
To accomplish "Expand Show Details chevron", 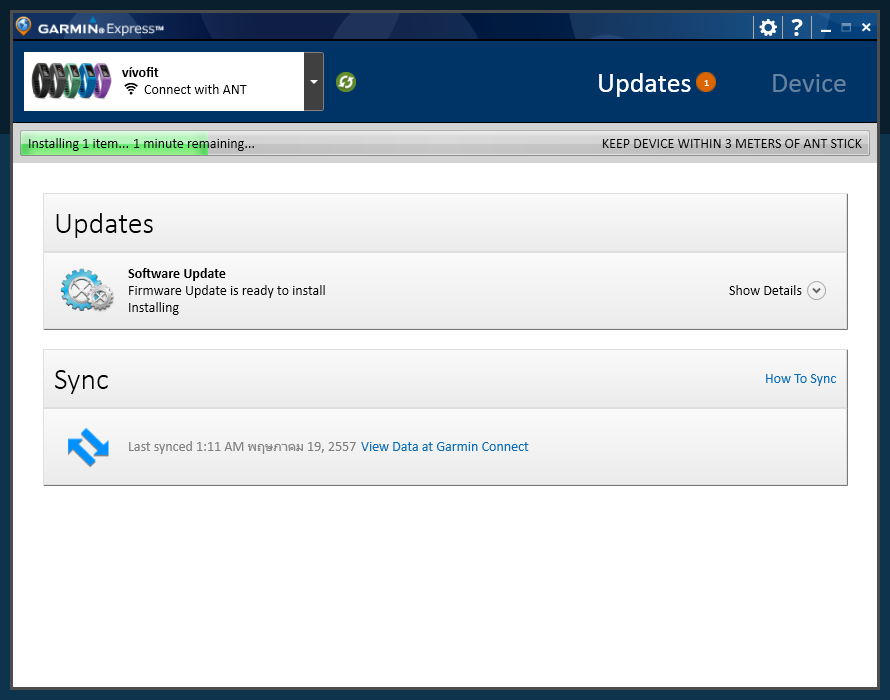I will 816,291.
